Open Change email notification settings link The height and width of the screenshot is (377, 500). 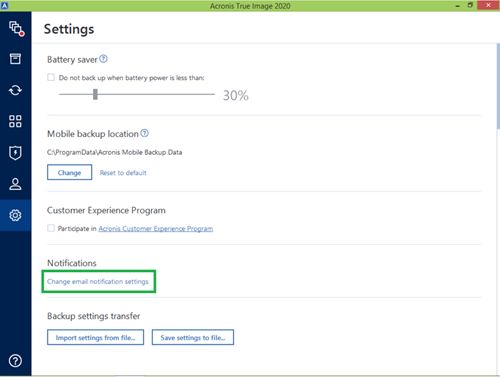98,281
